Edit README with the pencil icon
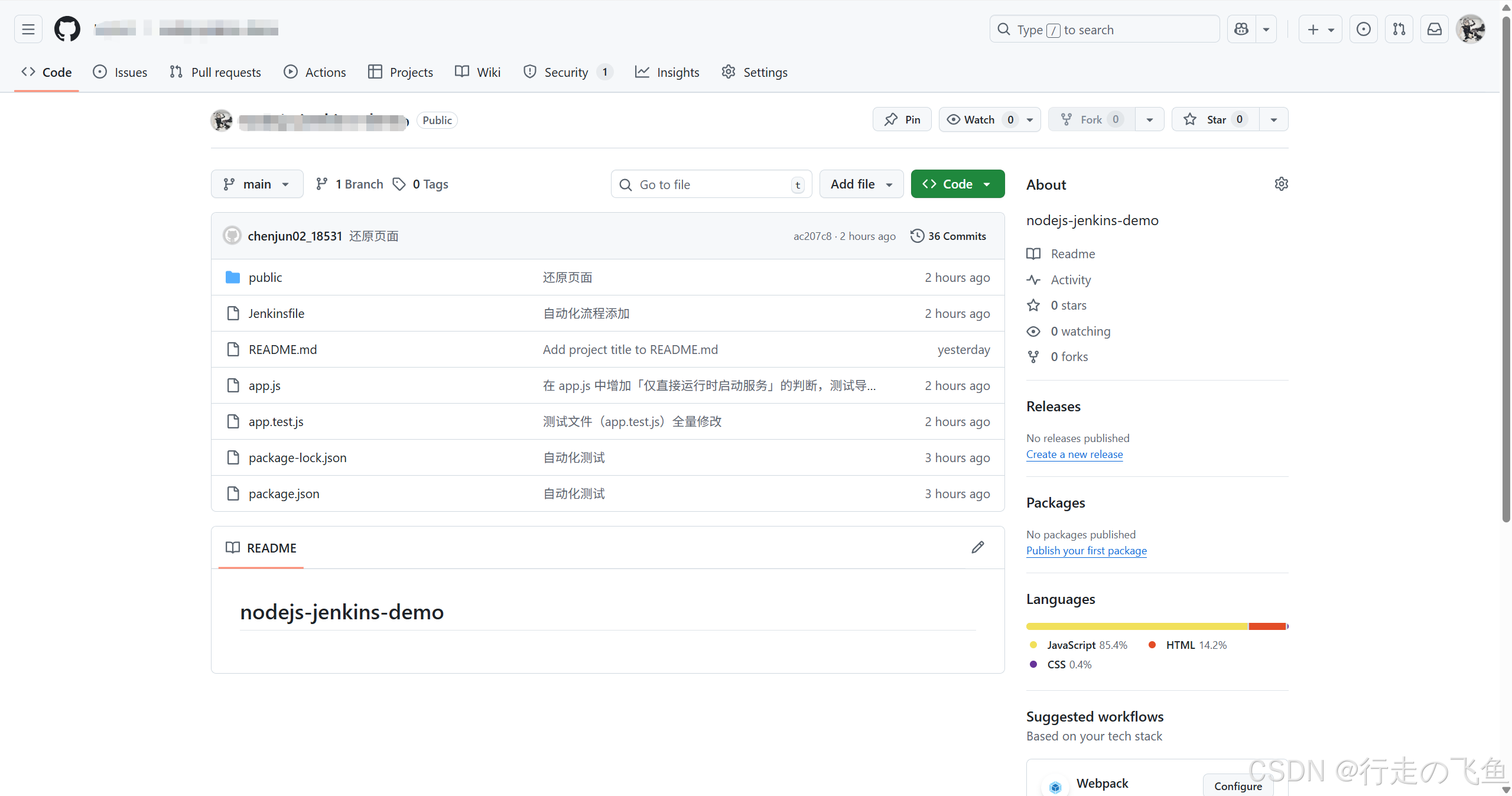 (x=978, y=547)
